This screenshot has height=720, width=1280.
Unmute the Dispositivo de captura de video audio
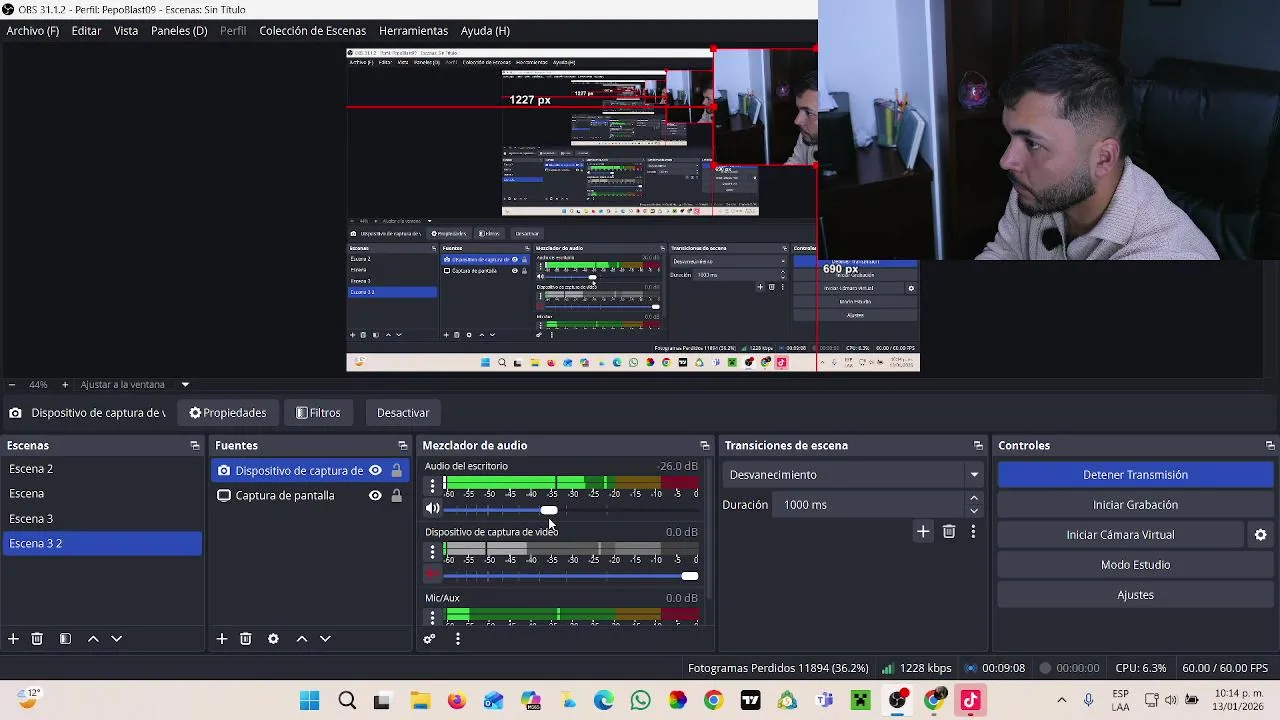point(432,574)
